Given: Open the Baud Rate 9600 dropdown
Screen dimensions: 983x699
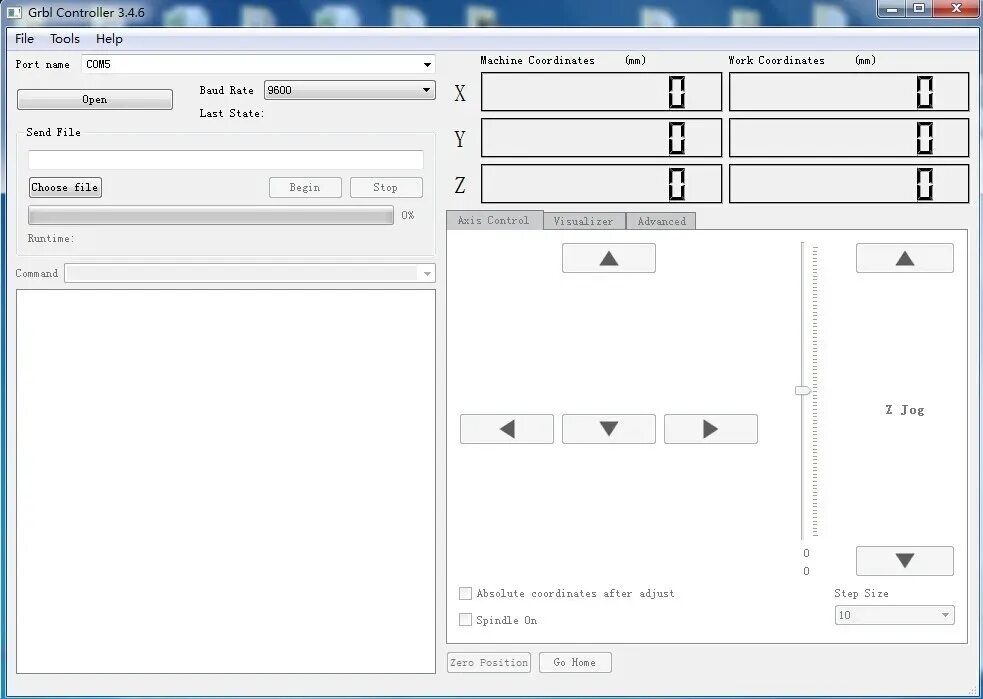Looking at the screenshot, I should click(426, 90).
